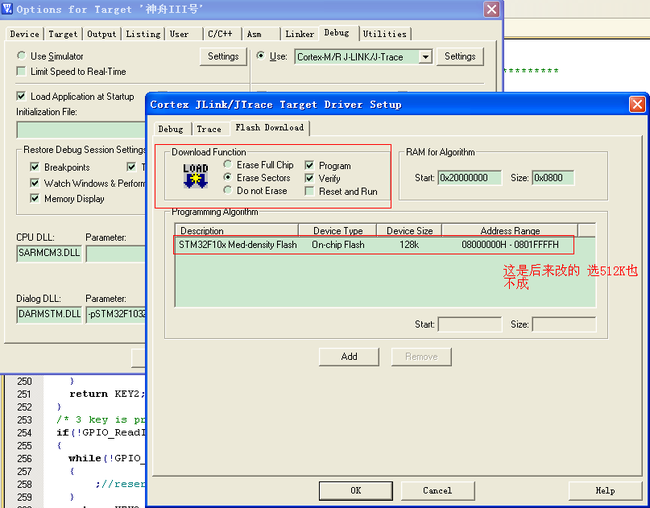The image size is (650, 508).
Task: Enable Limit Speed to Real-Time checkbox
Action: pyautogui.click(x=21, y=71)
